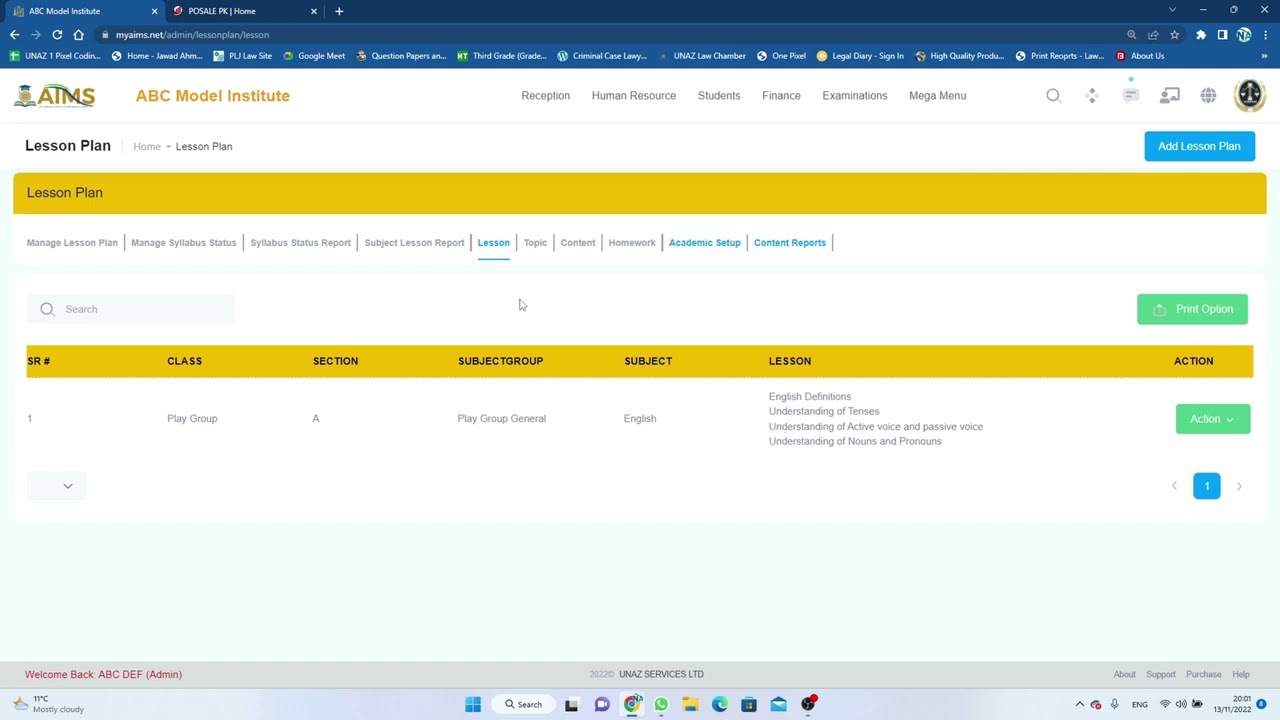
Task: Open the About footer link
Action: click(x=1125, y=675)
